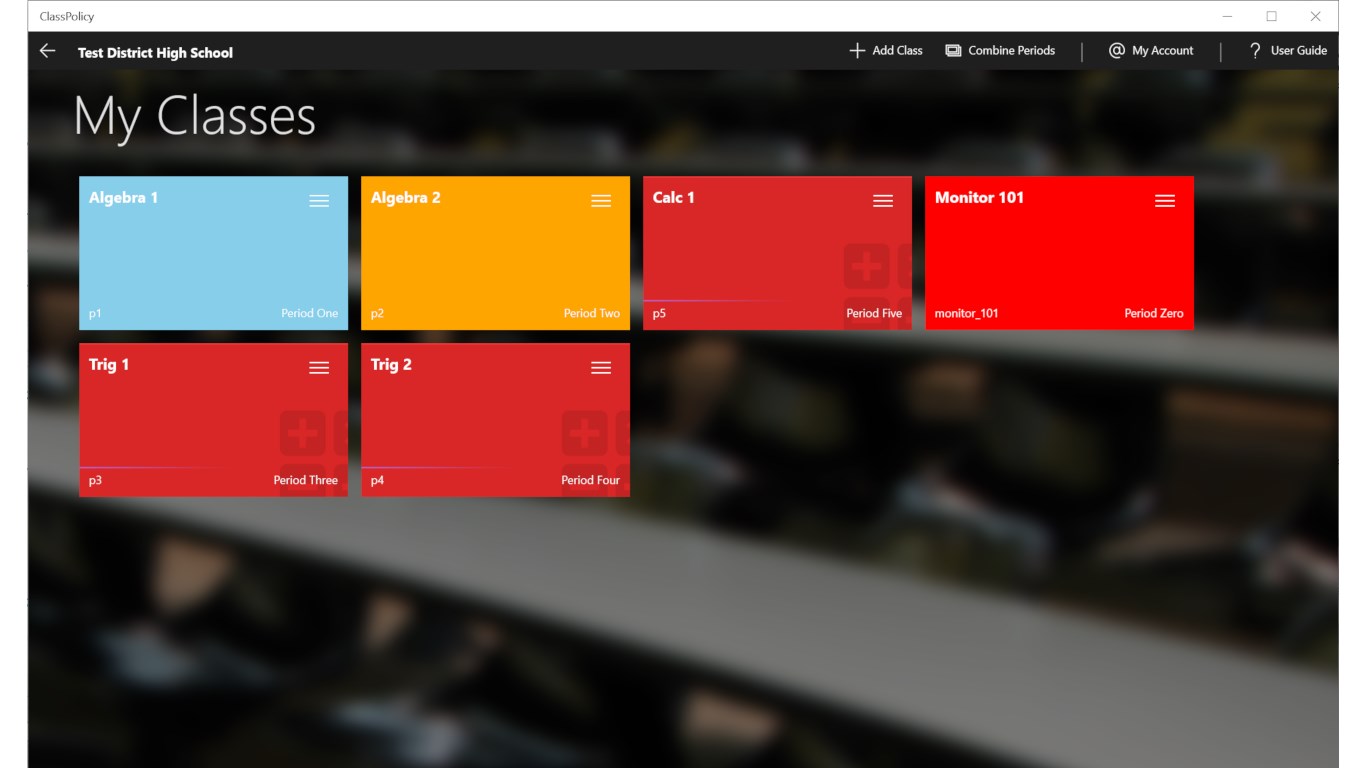
Task: Open Algebra 2 hamburger menu
Action: [601, 201]
